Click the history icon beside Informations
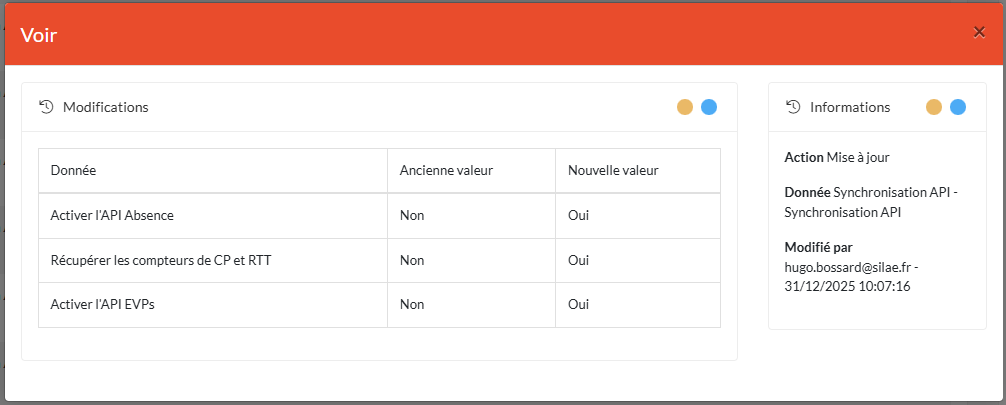The image size is (1006, 405). pos(793,107)
